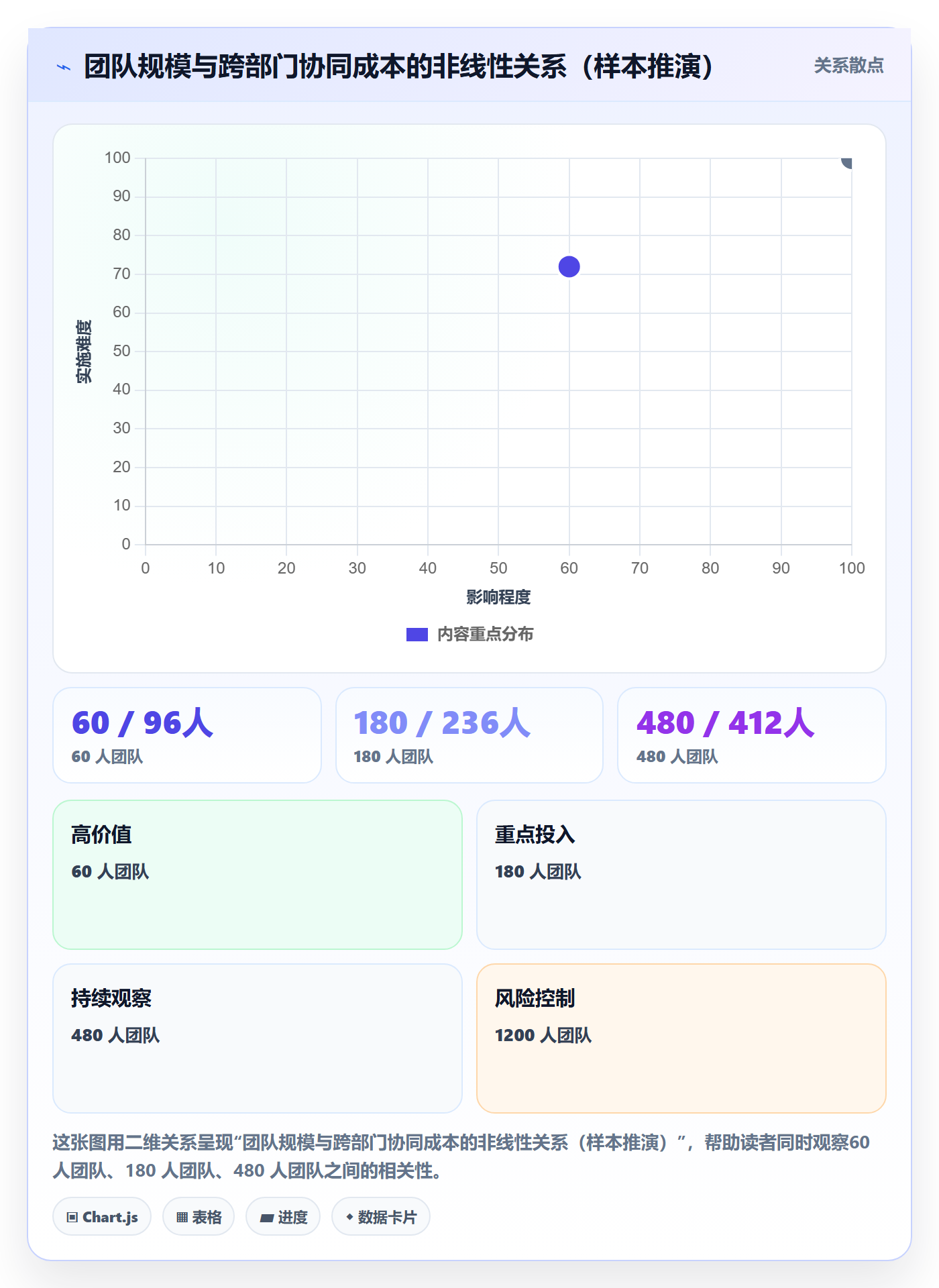The image size is (939, 1288).
Task: Open the "180 / 236人" stat card
Action: point(469,735)
